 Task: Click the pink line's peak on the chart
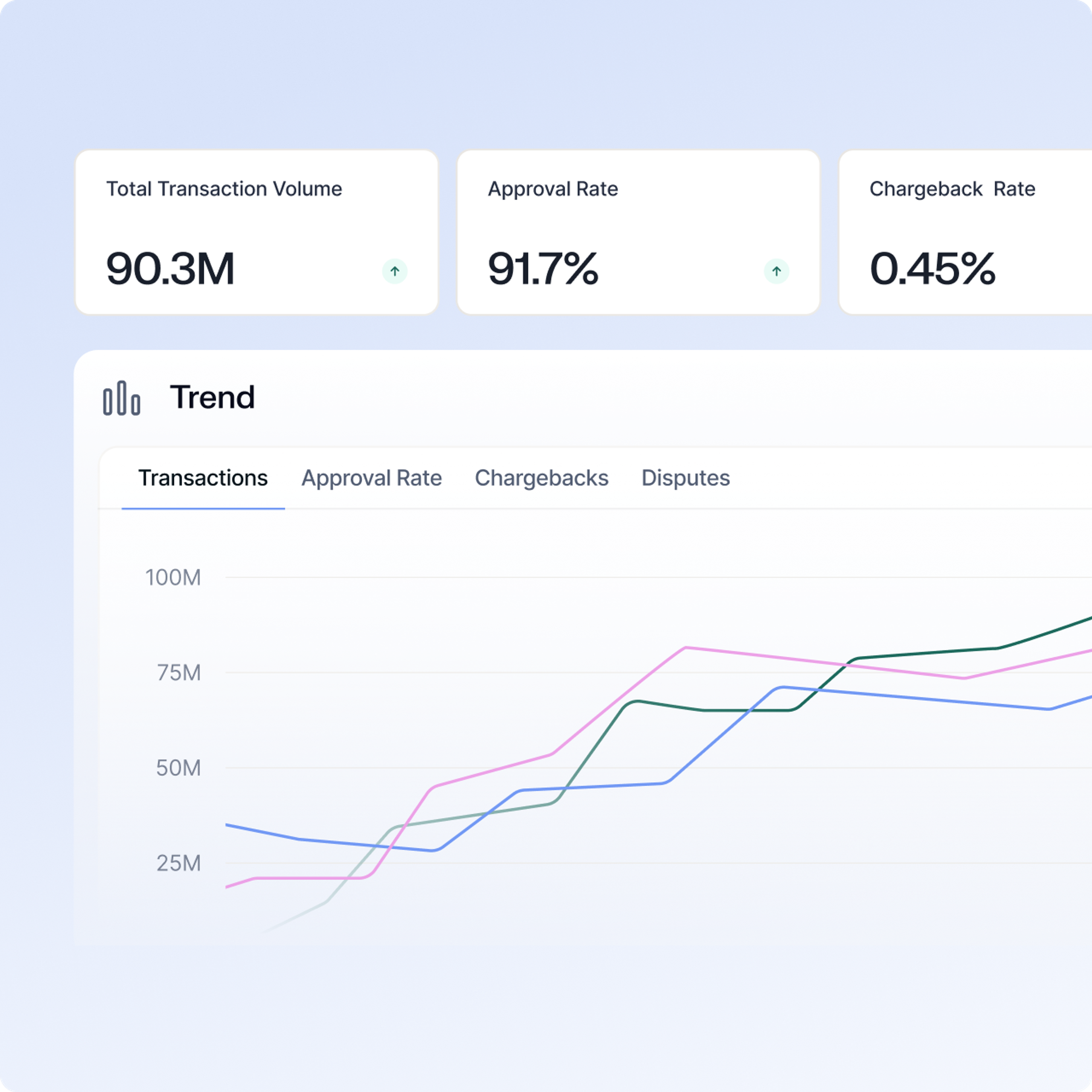685,648
